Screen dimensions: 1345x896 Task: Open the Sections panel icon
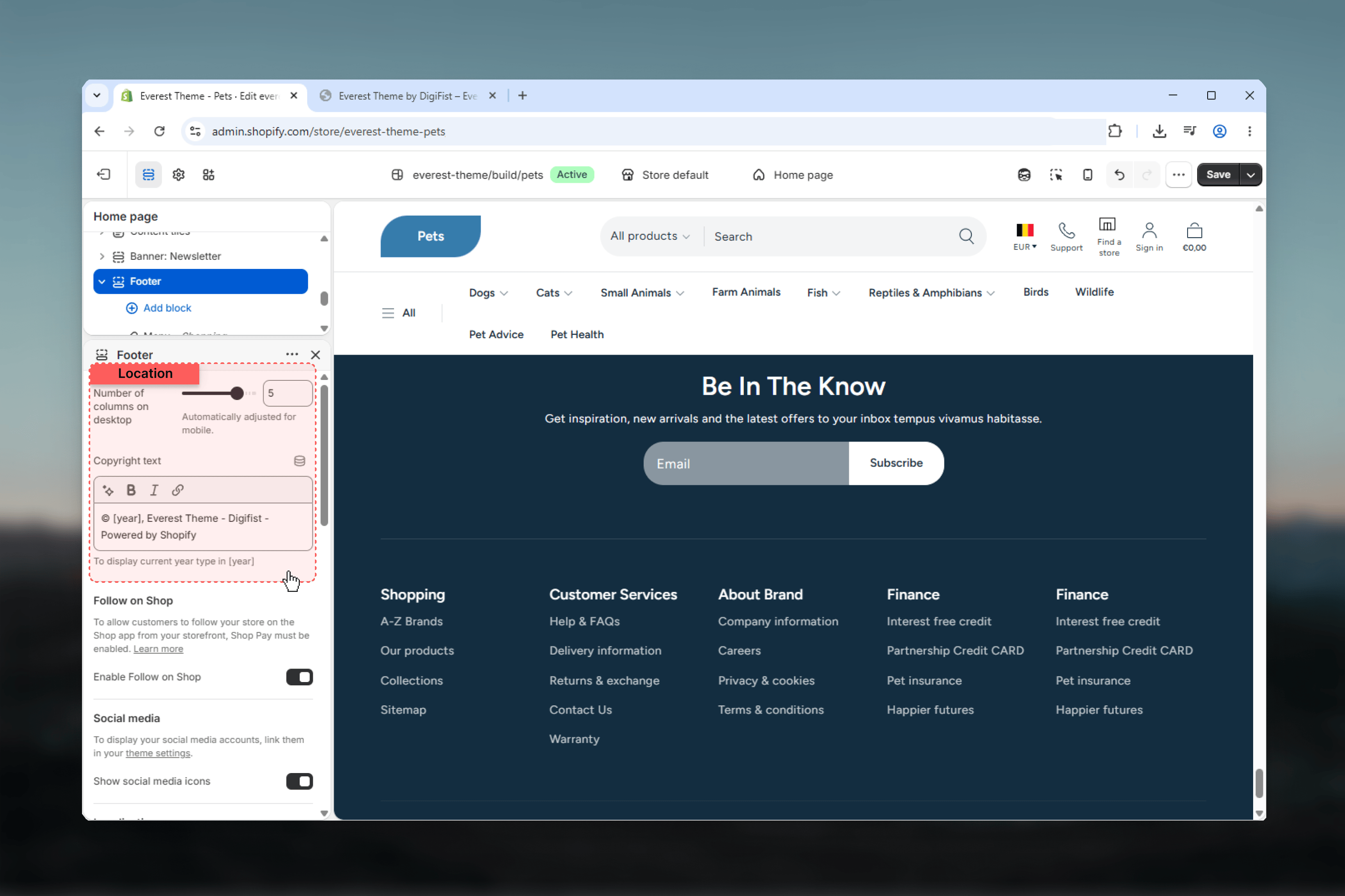pyautogui.click(x=148, y=174)
